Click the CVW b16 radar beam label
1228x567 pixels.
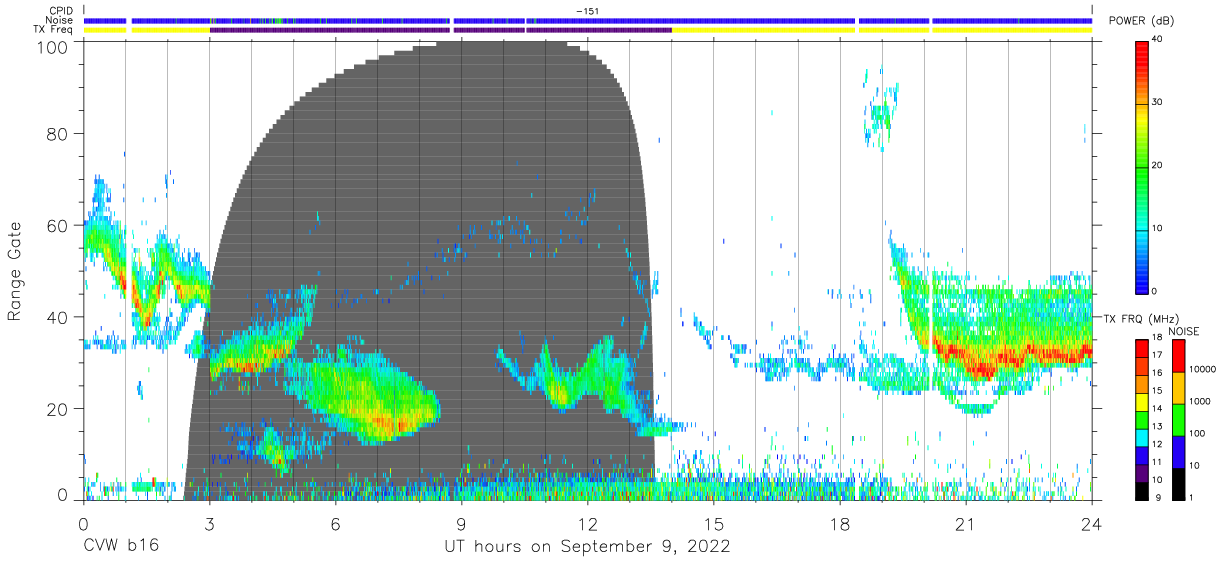pos(119,547)
